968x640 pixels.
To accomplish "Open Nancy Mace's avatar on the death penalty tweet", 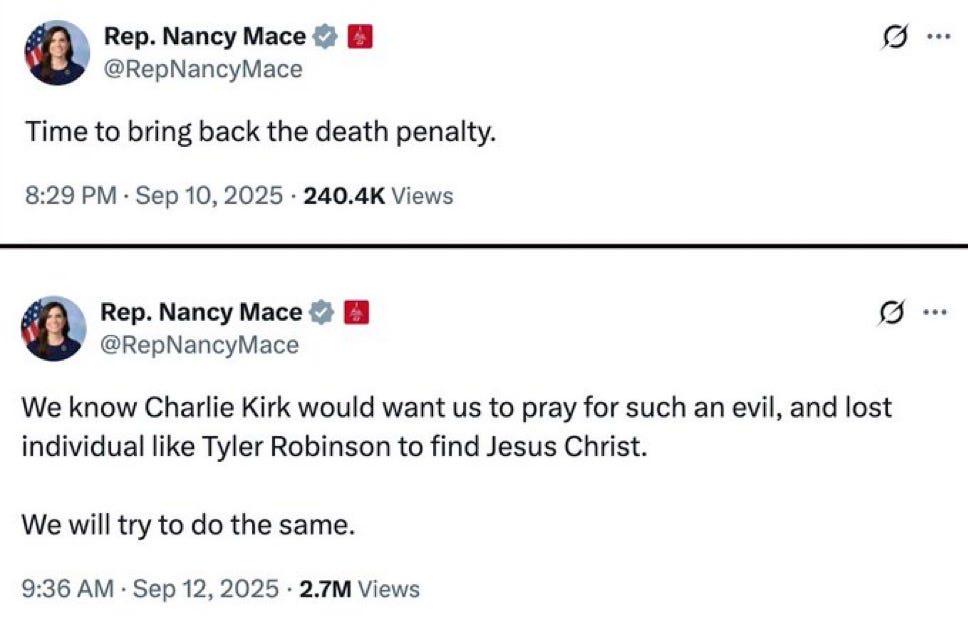I will coord(57,52).
